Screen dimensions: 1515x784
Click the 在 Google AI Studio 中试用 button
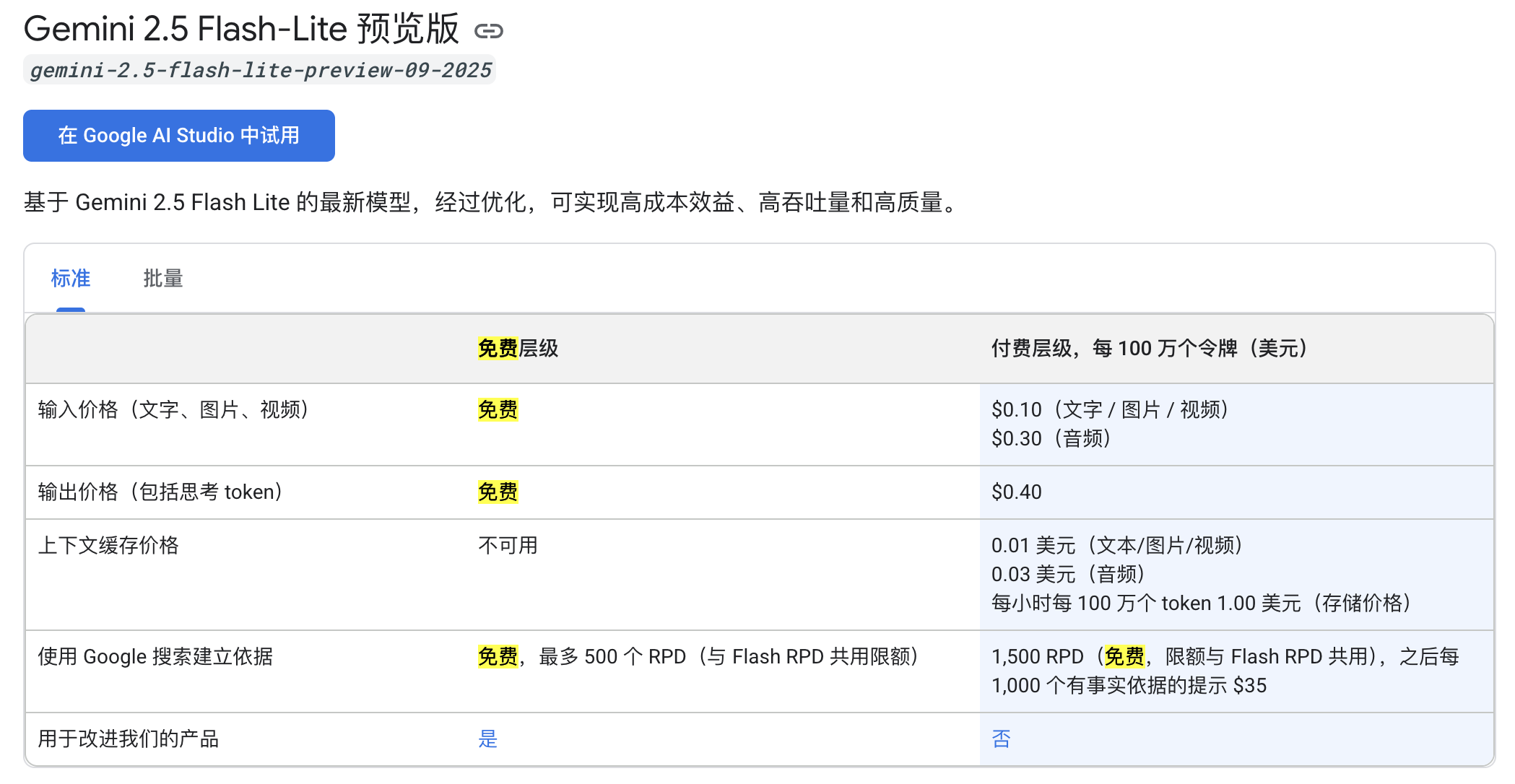(179, 136)
